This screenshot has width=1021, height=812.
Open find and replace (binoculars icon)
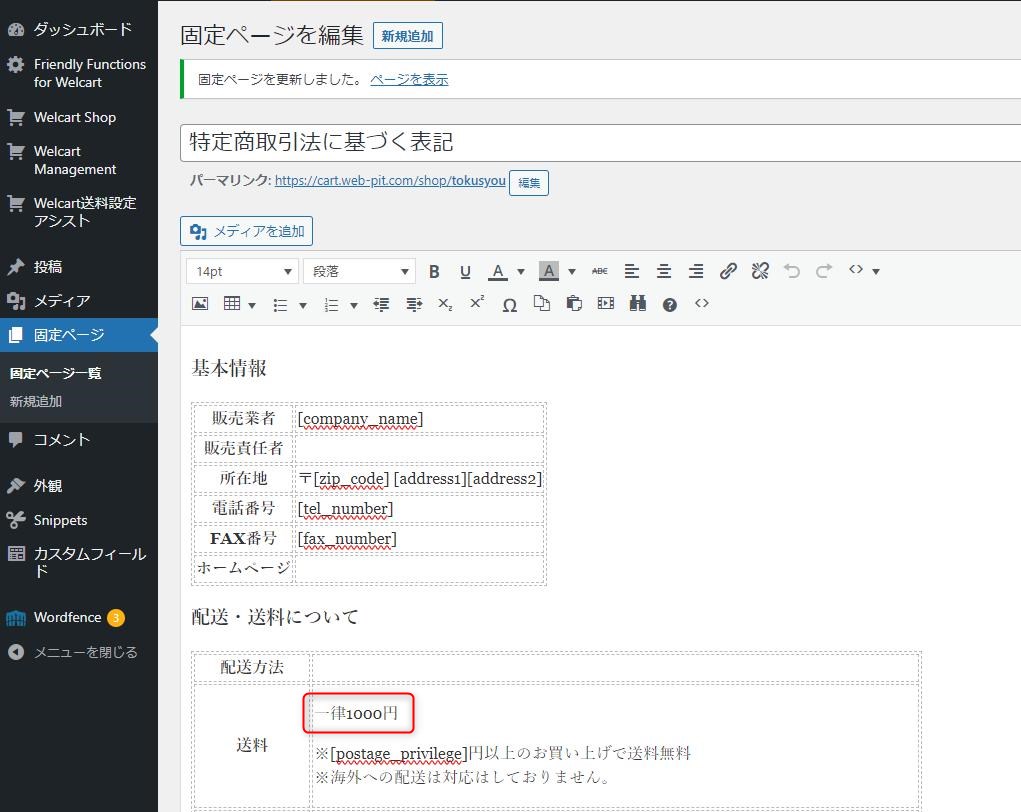[637, 304]
